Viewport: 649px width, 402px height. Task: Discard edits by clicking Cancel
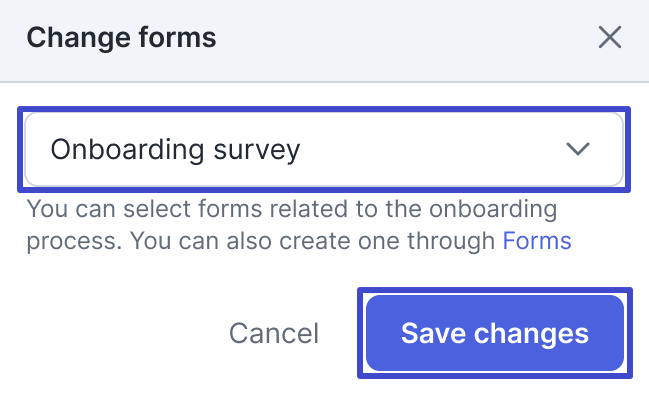tap(274, 334)
